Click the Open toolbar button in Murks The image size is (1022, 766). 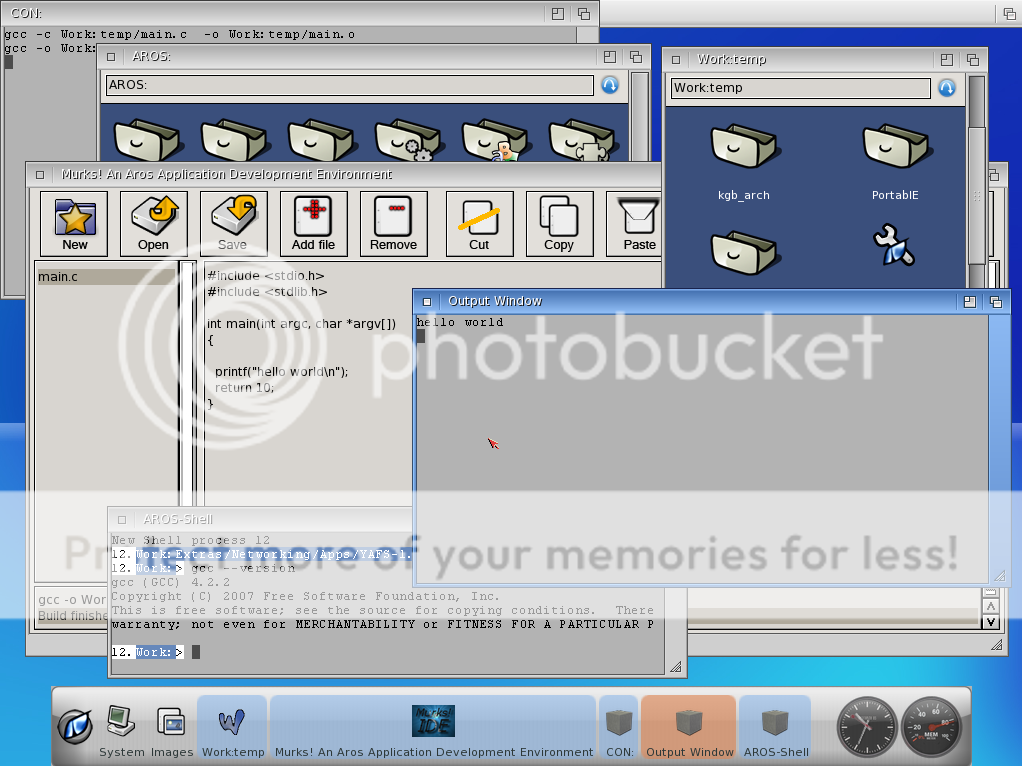click(153, 224)
